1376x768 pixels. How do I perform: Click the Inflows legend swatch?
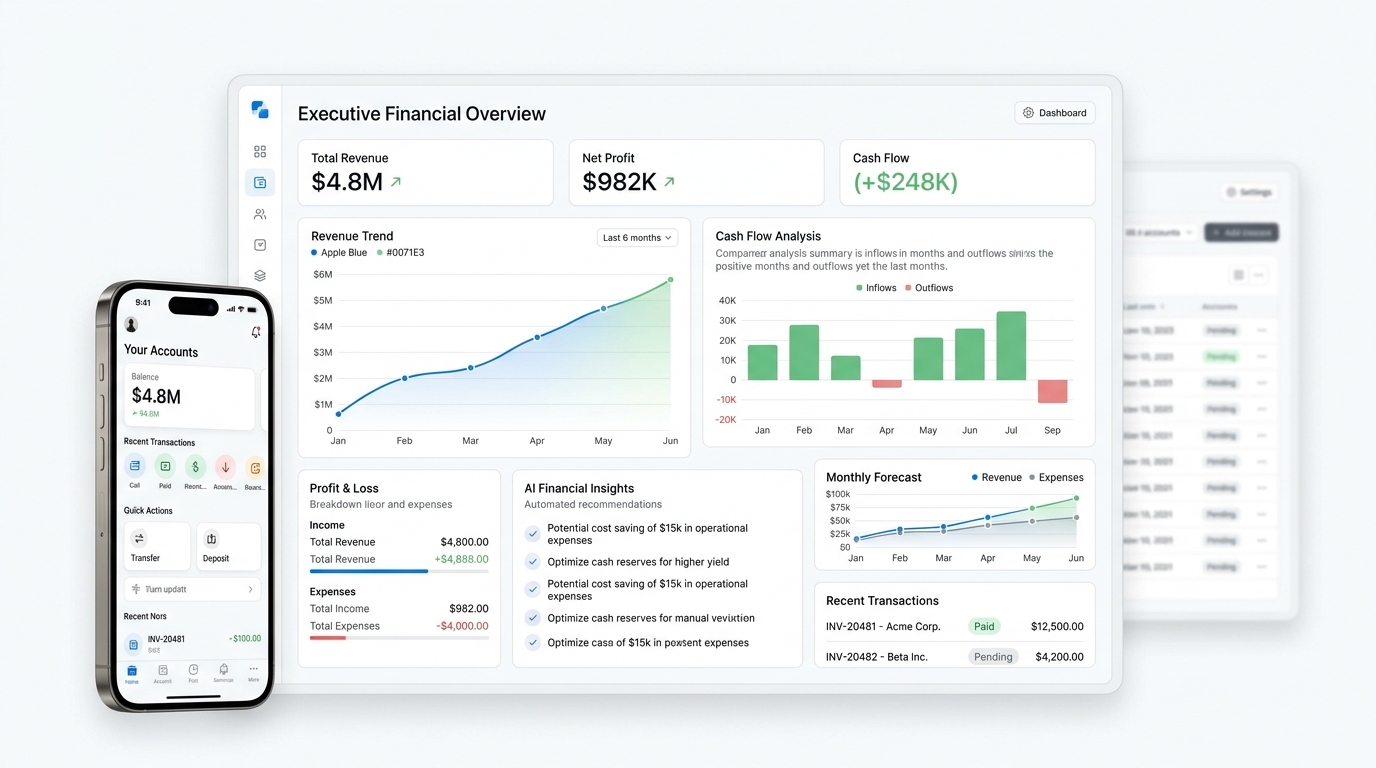tap(859, 288)
